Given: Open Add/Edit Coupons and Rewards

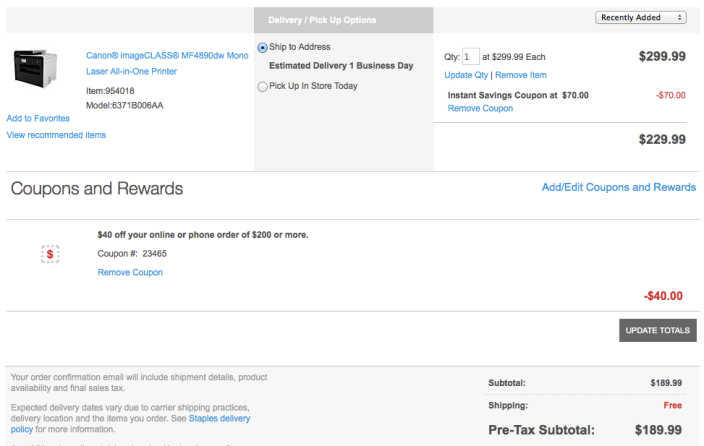Looking at the screenshot, I should pyautogui.click(x=618, y=187).
